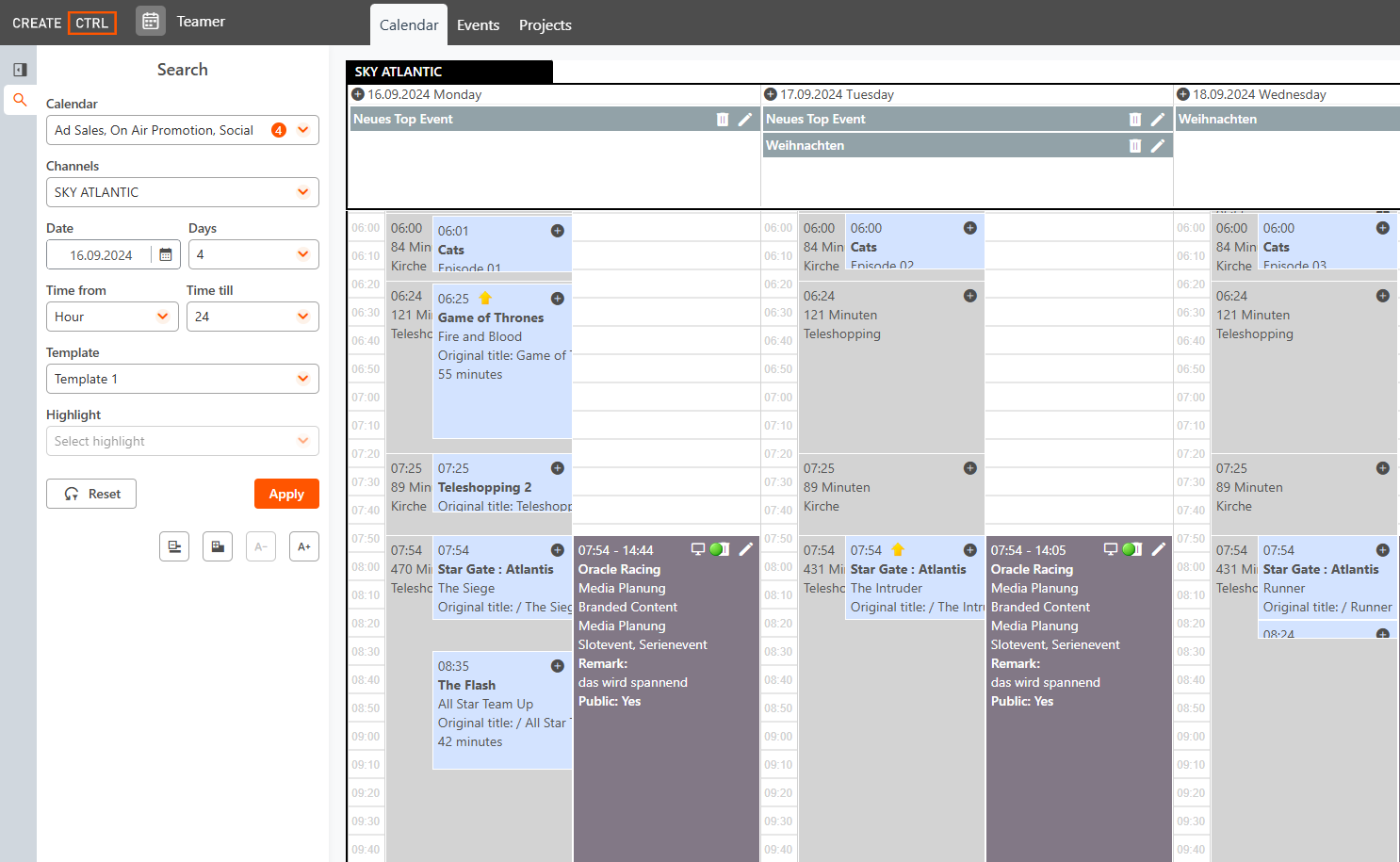This screenshot has width=1400, height=862.
Task: Add top event on 17.09.2024 Tuesday
Action: point(771,94)
